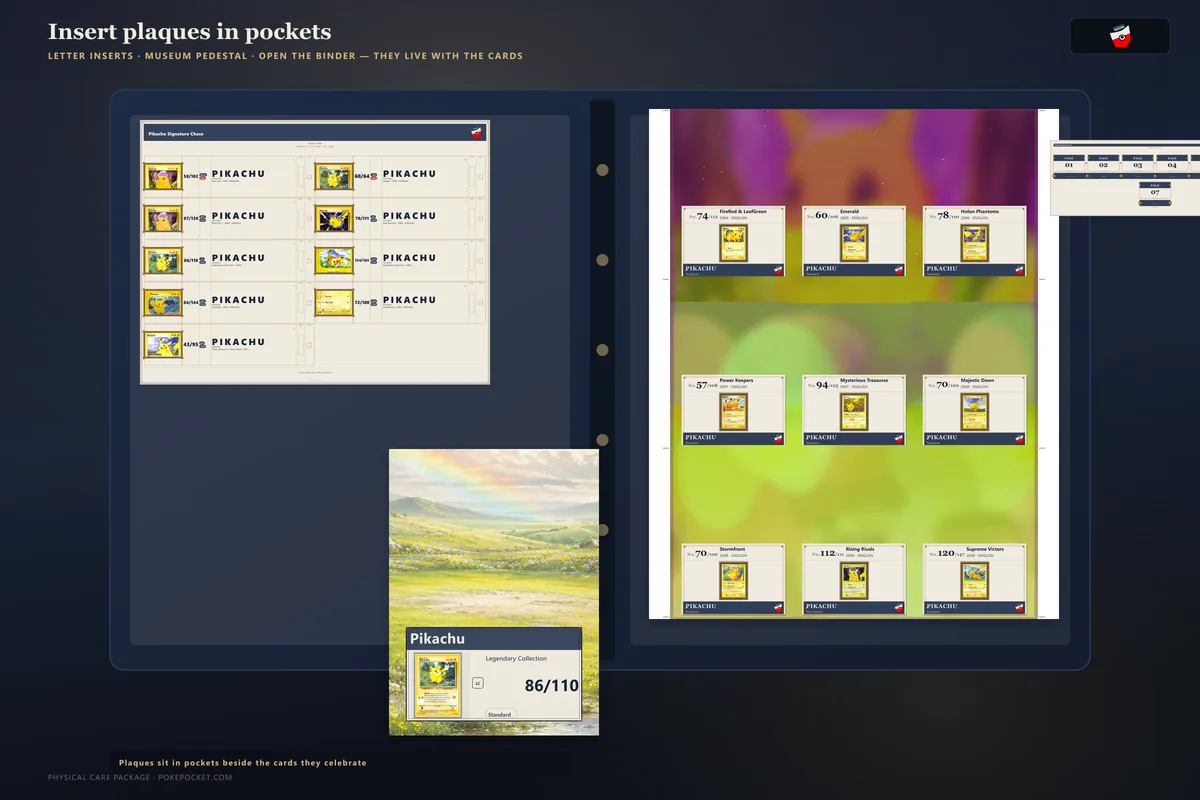Click the Standard pill on Legendary Collection plaque

click(499, 715)
